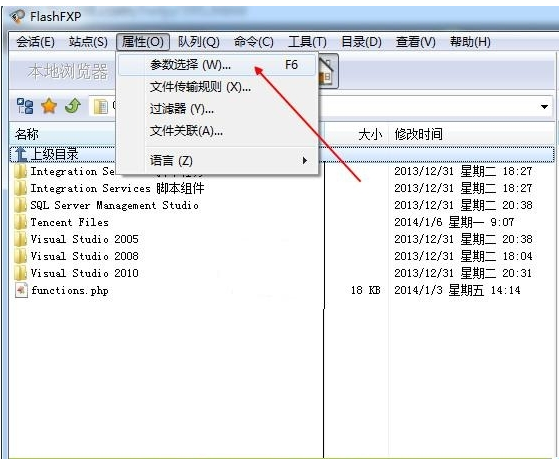Click the Visual Studio 2010 folder icon

tap(20, 273)
